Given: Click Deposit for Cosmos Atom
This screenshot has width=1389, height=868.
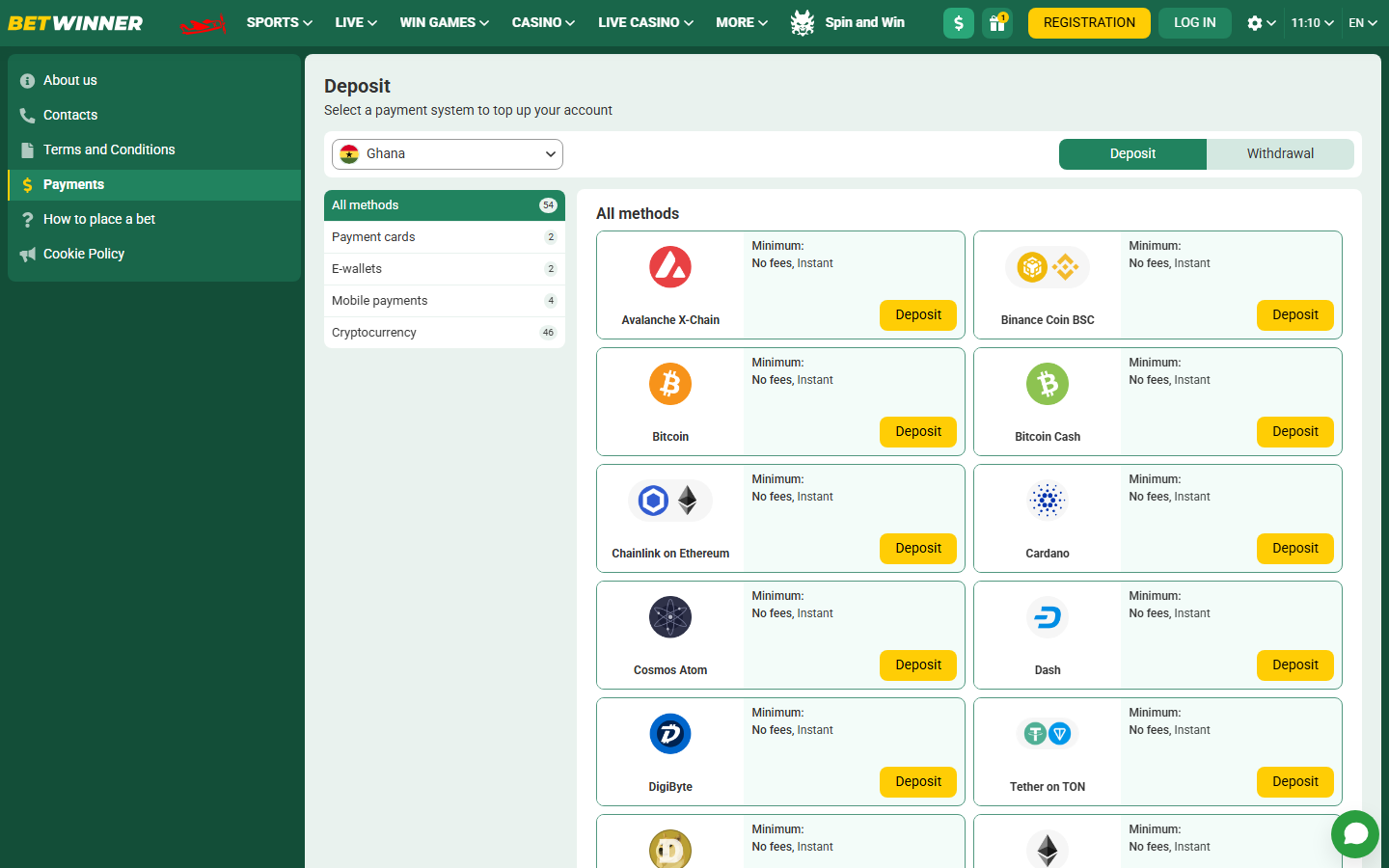Looking at the screenshot, I should (x=918, y=665).
